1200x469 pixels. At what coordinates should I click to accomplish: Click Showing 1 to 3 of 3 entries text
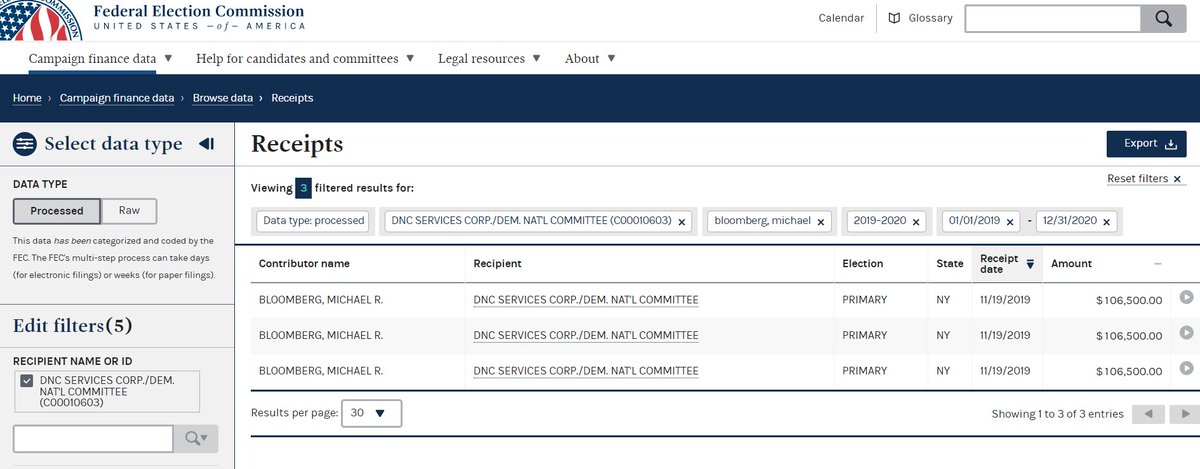click(1058, 414)
